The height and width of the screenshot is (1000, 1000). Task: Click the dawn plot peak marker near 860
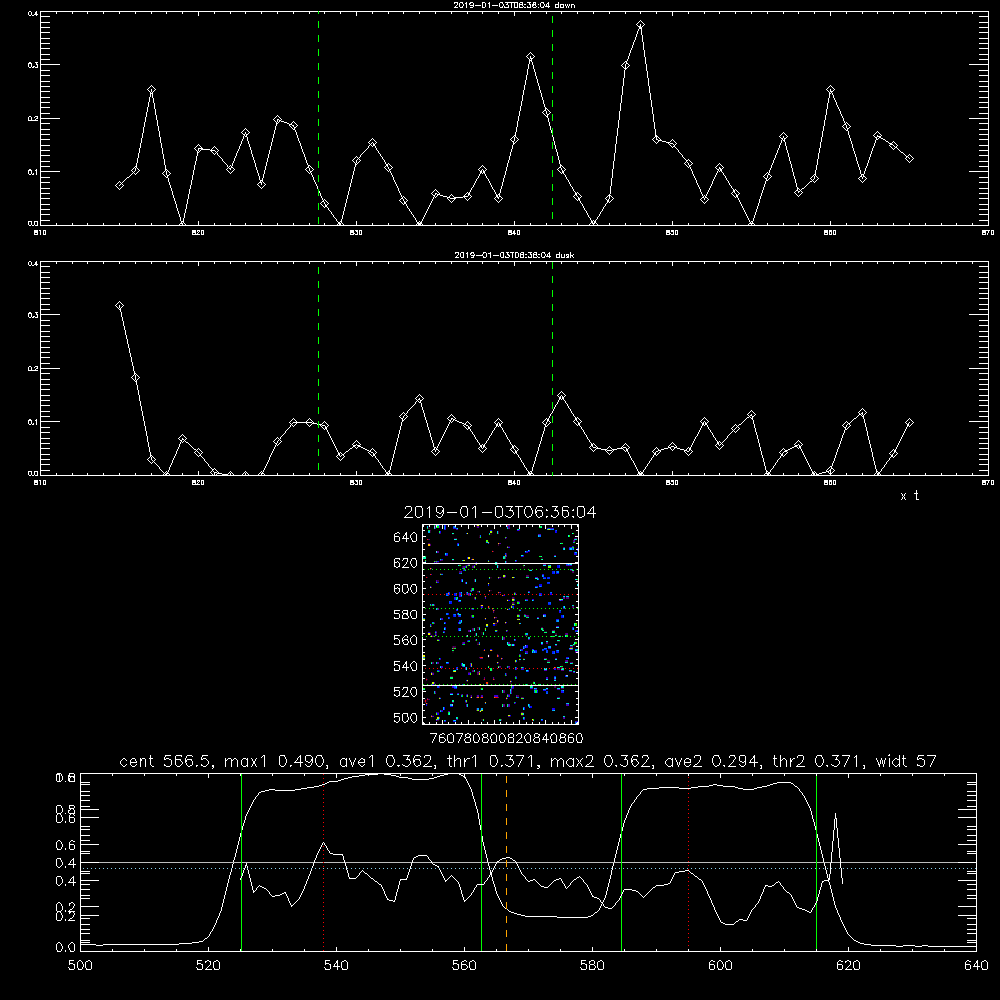[830, 90]
